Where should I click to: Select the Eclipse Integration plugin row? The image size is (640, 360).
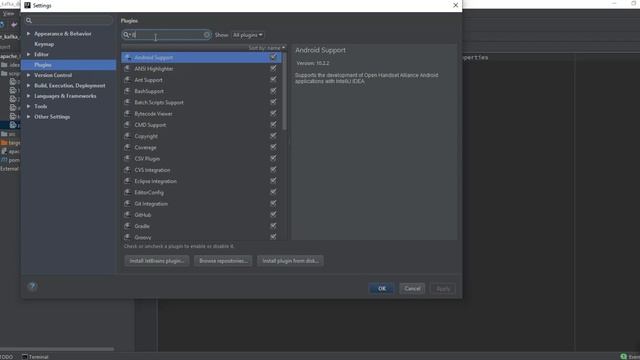click(201, 181)
